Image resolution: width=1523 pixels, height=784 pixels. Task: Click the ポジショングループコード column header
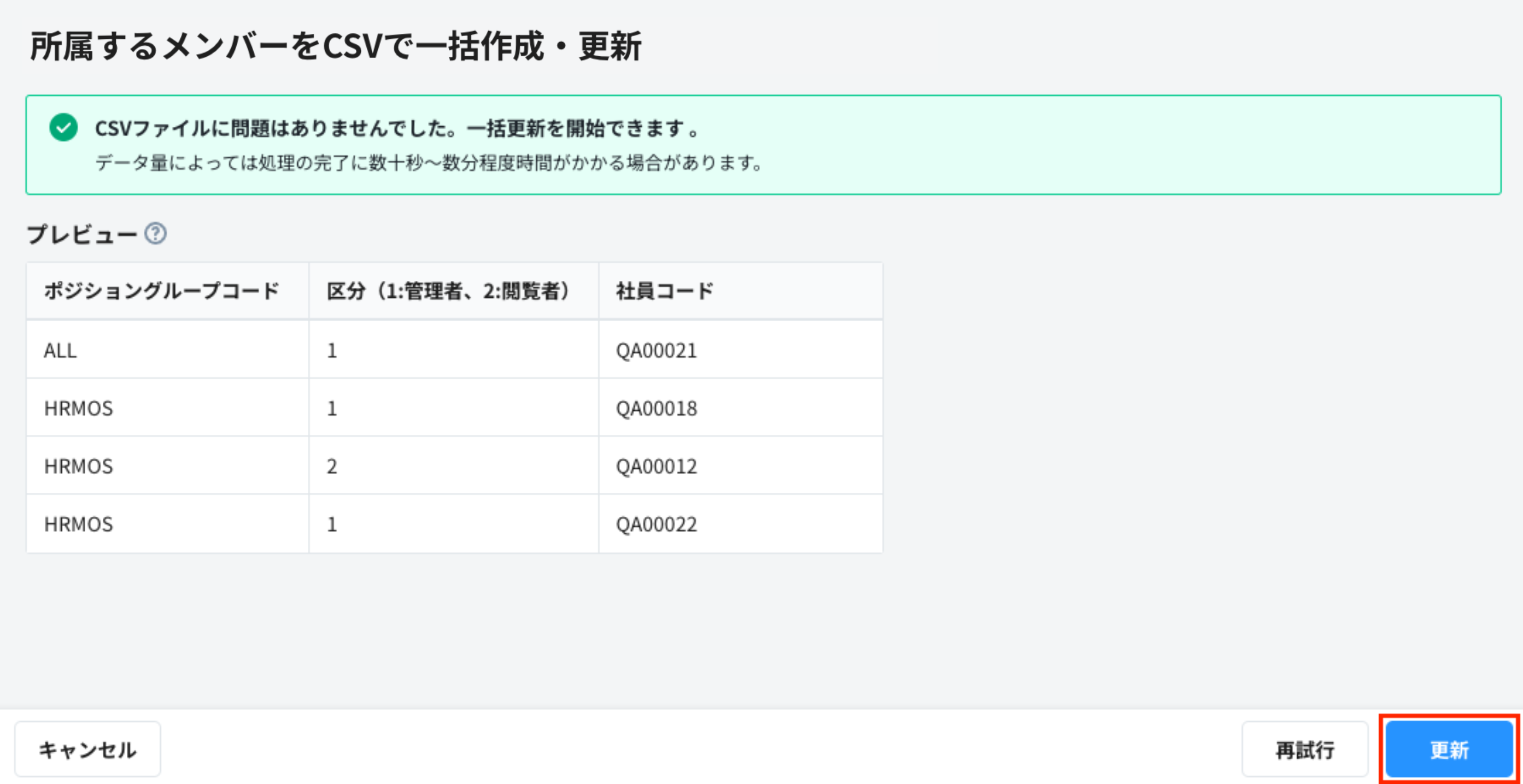[x=161, y=291]
